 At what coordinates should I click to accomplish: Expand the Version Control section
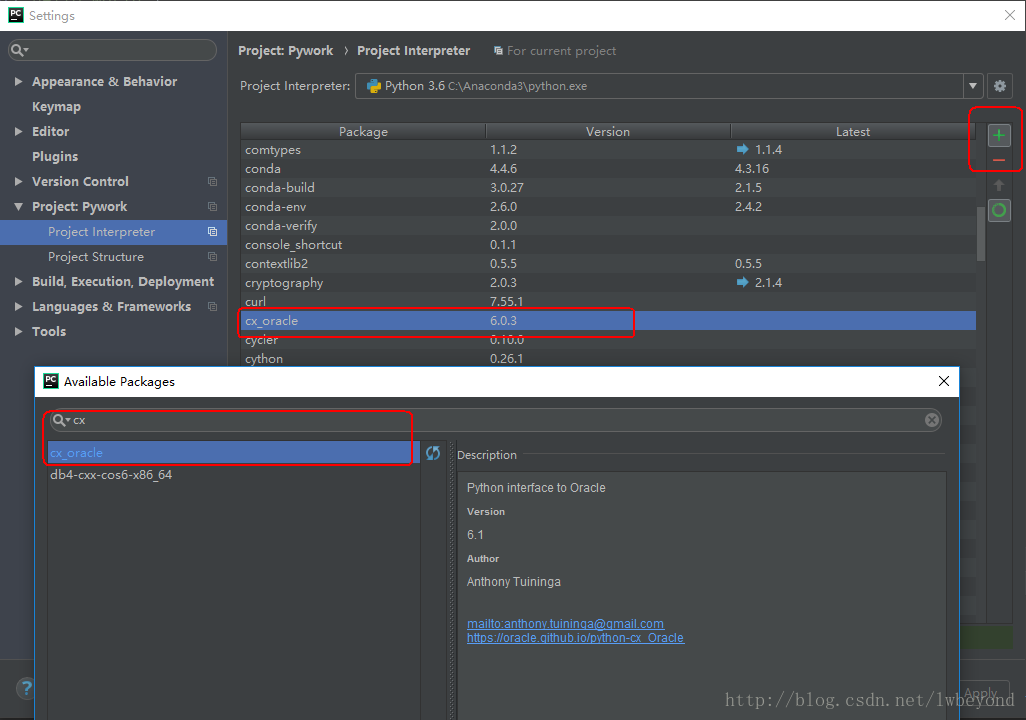click(18, 181)
